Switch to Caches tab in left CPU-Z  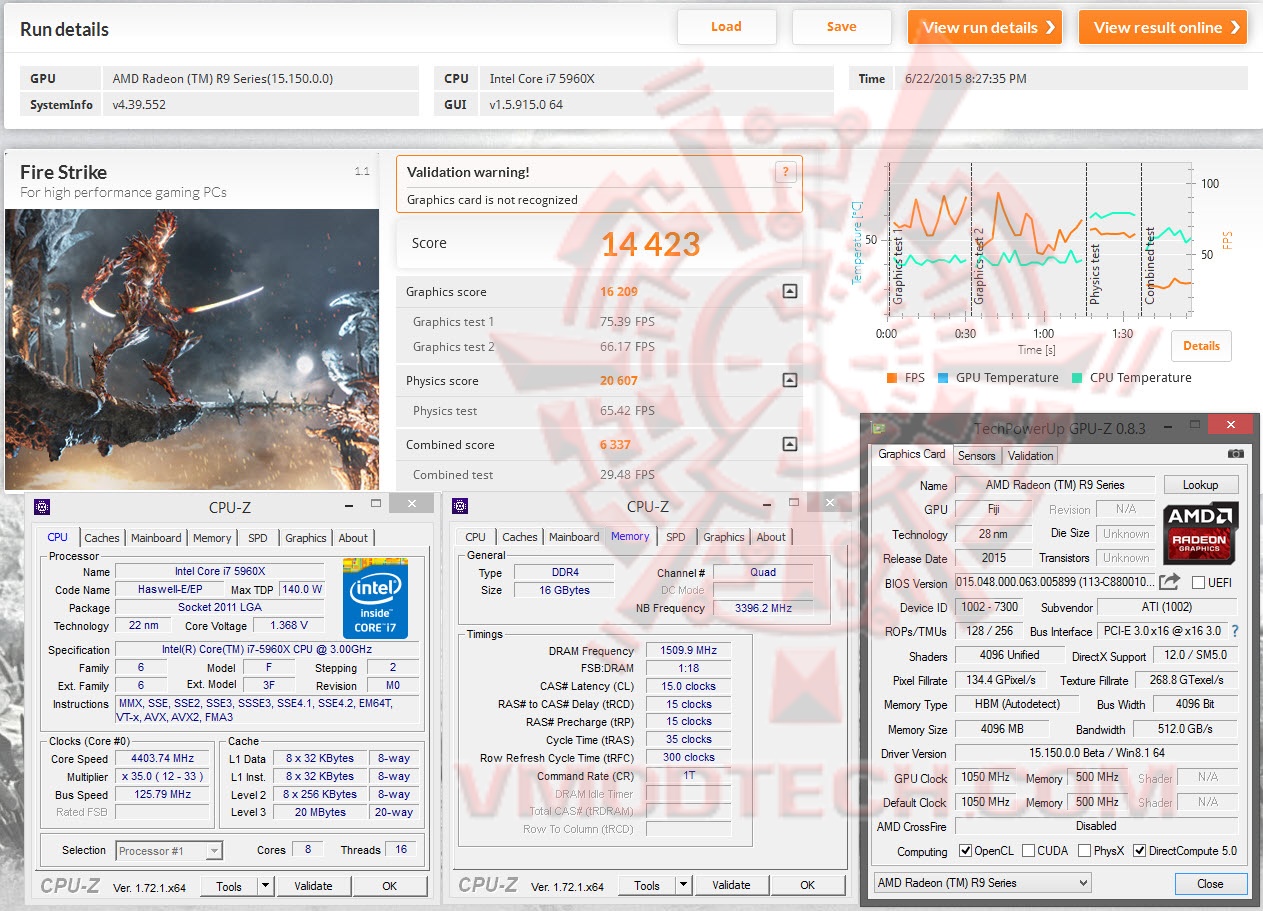pos(102,538)
